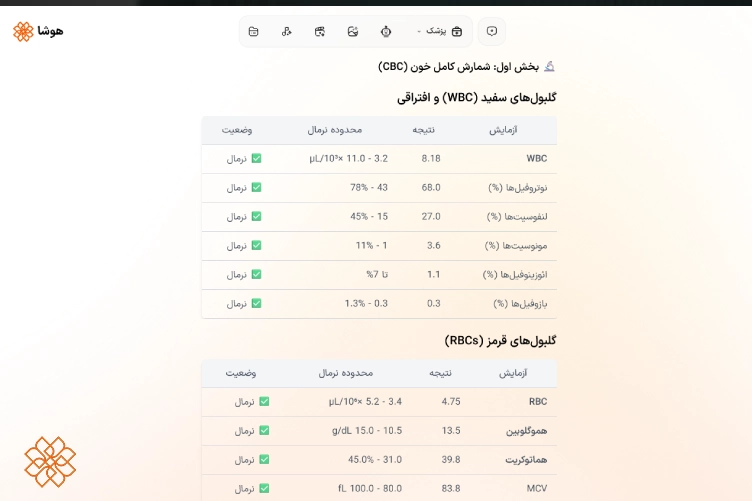Open the music generation icon in the toolbar

(286, 32)
